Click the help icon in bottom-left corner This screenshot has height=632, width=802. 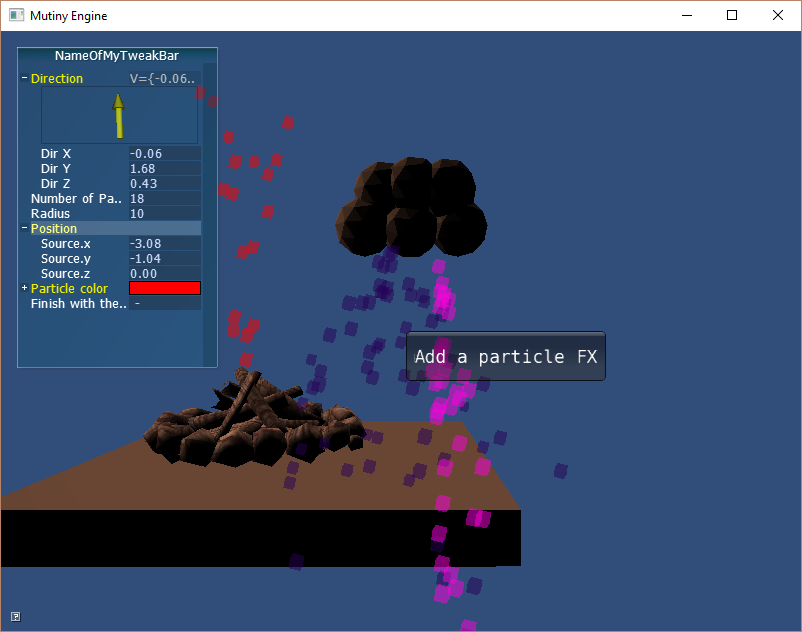coord(15,616)
